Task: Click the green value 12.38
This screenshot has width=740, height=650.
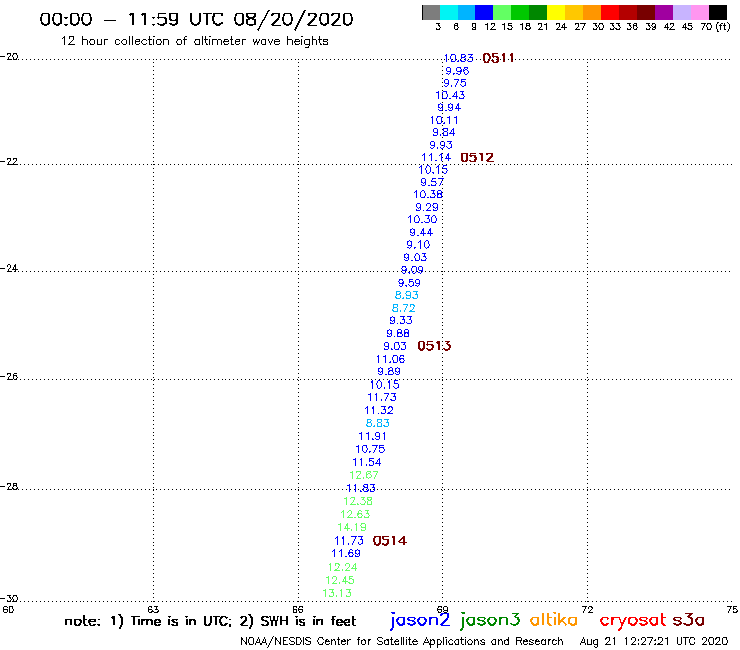Action: tap(358, 501)
